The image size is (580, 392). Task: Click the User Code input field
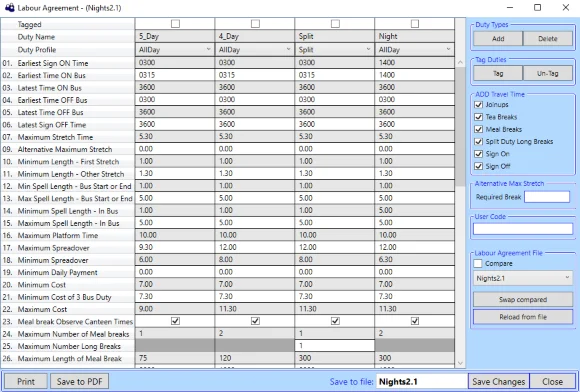point(523,229)
